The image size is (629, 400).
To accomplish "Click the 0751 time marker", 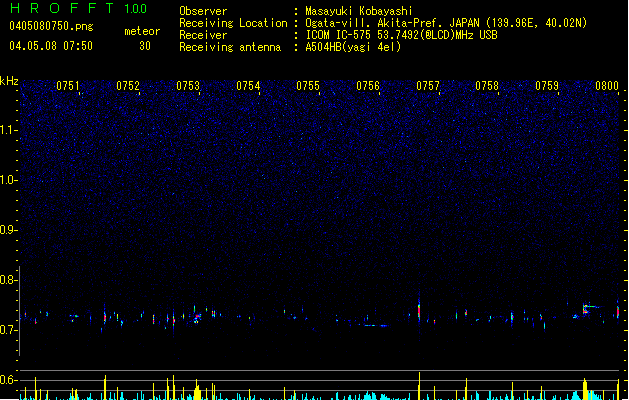I will click(68, 86).
